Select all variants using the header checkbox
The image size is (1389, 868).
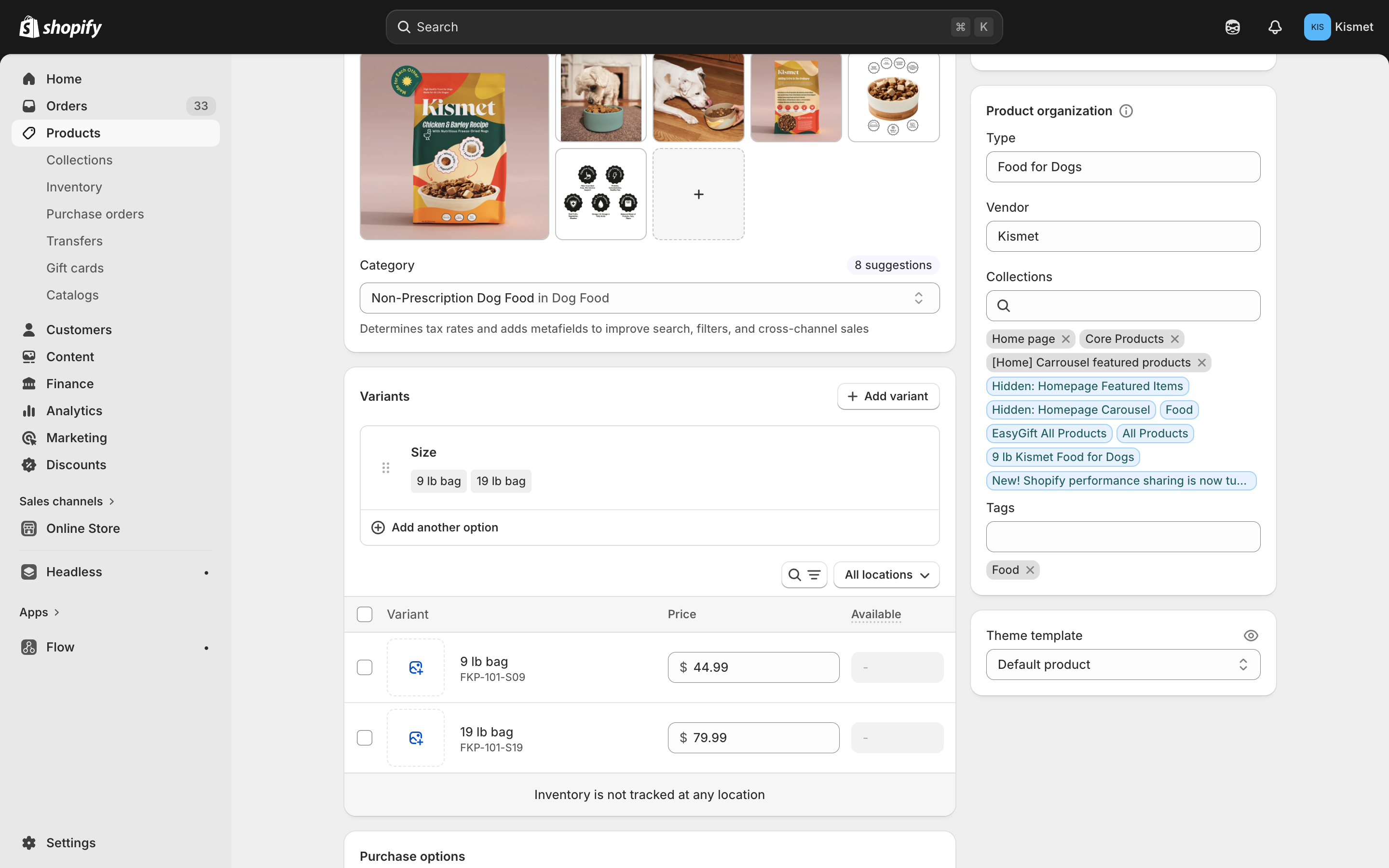pos(365,614)
